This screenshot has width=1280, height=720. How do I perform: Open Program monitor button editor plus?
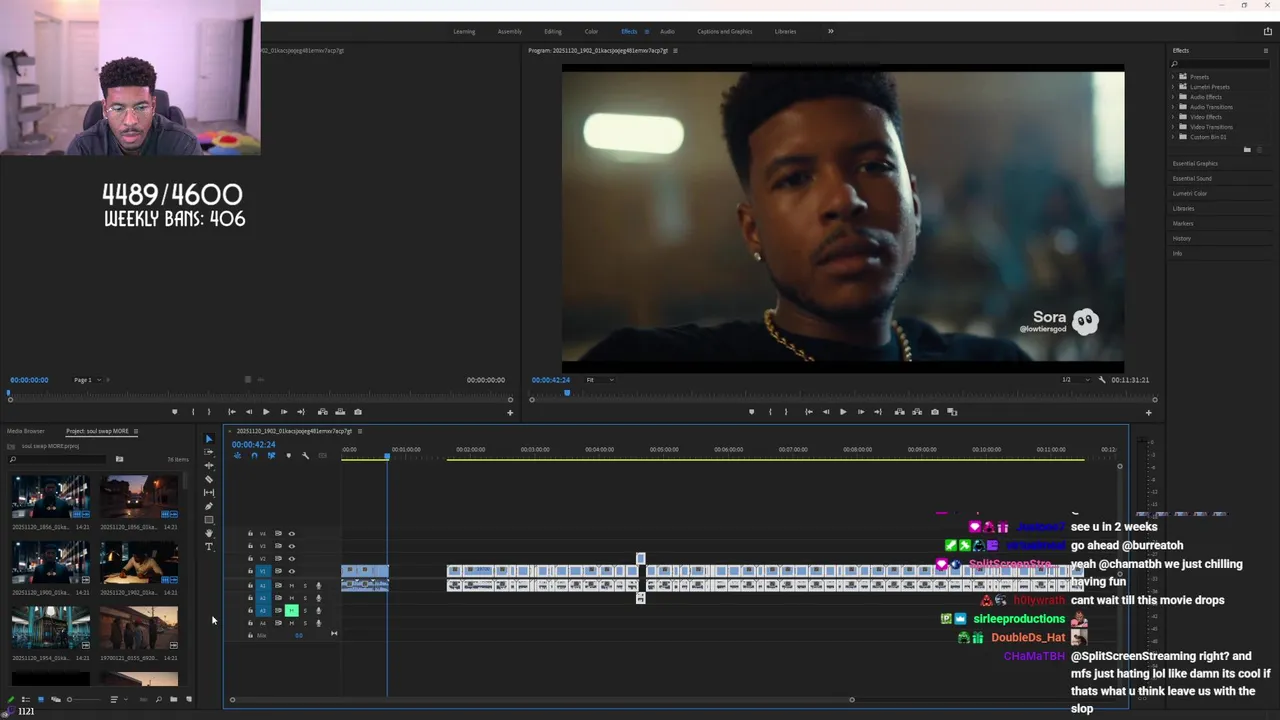1148,412
